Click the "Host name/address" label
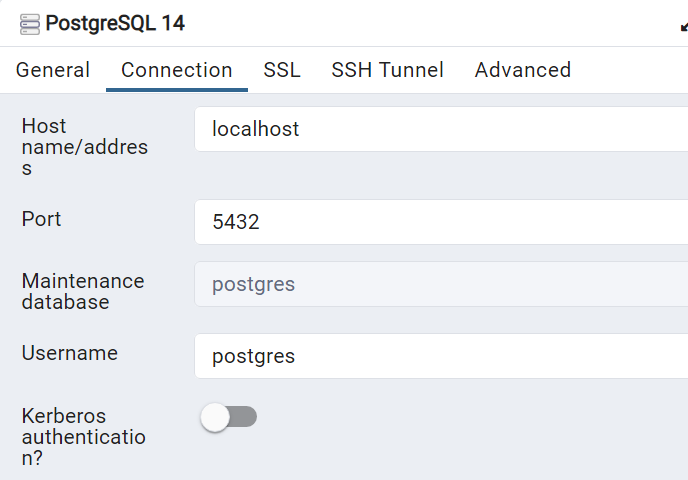Screen dimensions: 688x480 pyautogui.click(x=85, y=147)
